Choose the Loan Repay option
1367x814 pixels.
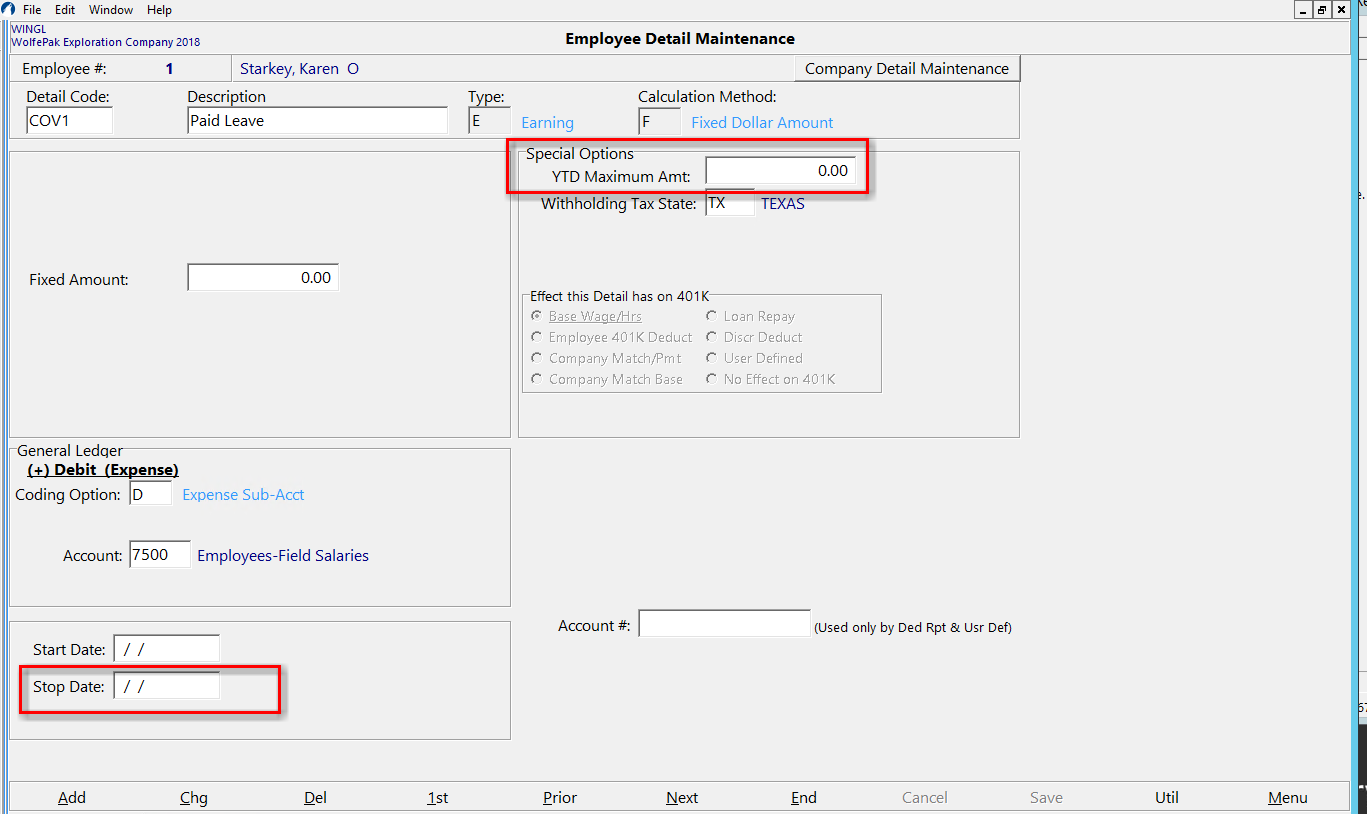[x=710, y=315]
